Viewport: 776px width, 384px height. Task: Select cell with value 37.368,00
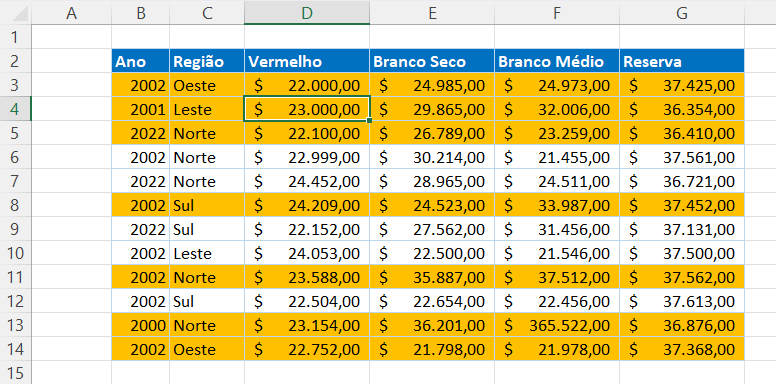(682, 349)
